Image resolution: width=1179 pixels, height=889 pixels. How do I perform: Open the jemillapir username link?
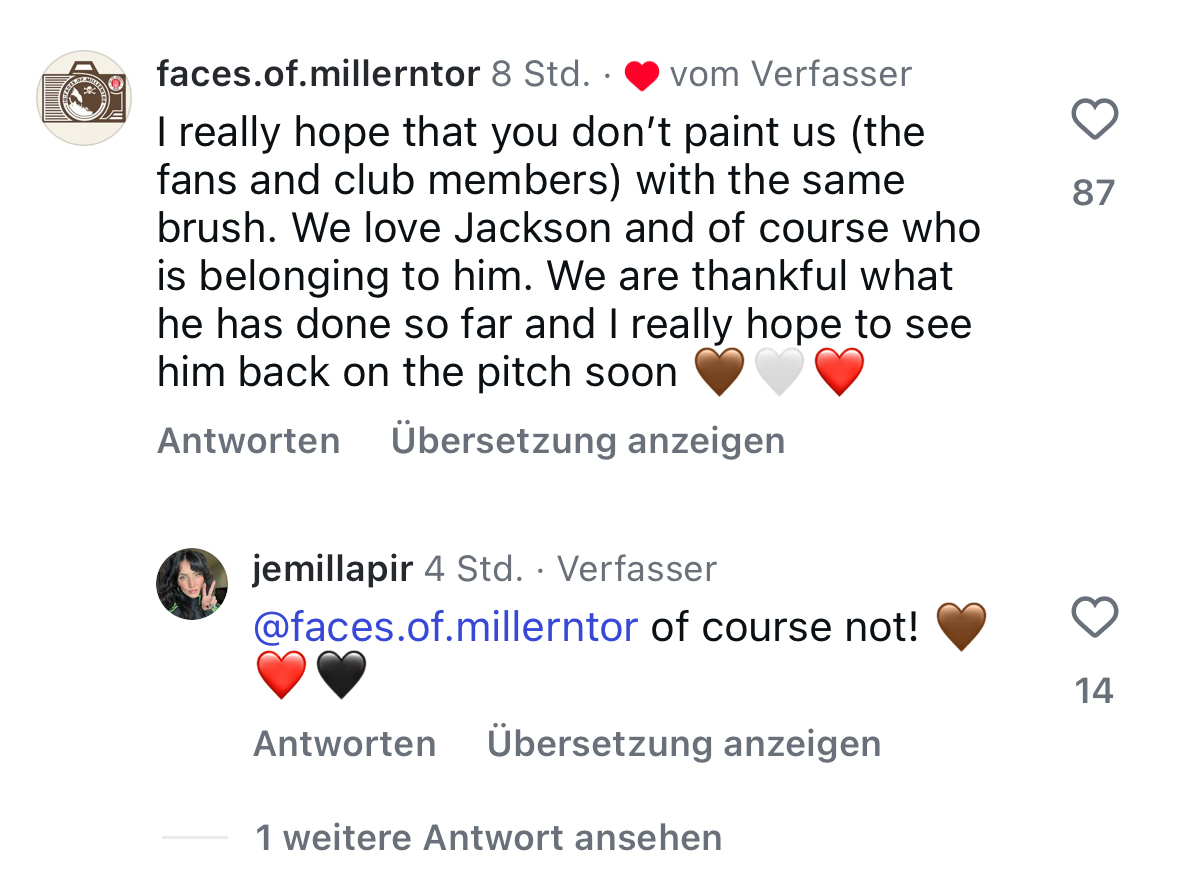coord(332,569)
